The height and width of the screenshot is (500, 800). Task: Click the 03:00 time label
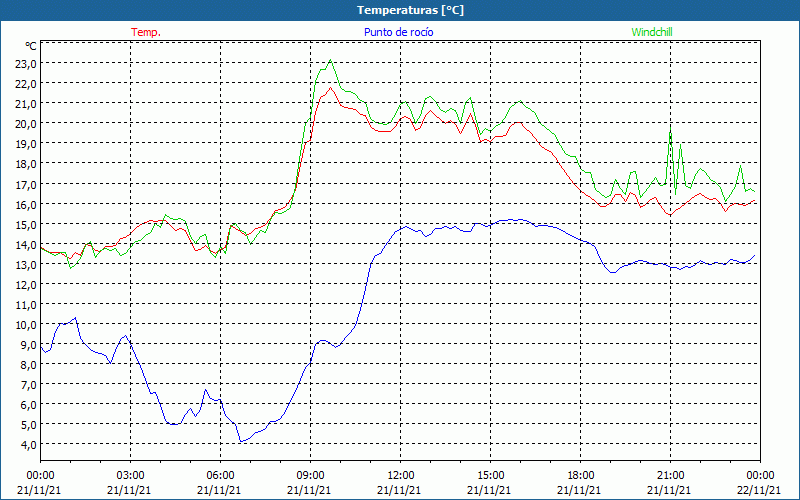130,476
